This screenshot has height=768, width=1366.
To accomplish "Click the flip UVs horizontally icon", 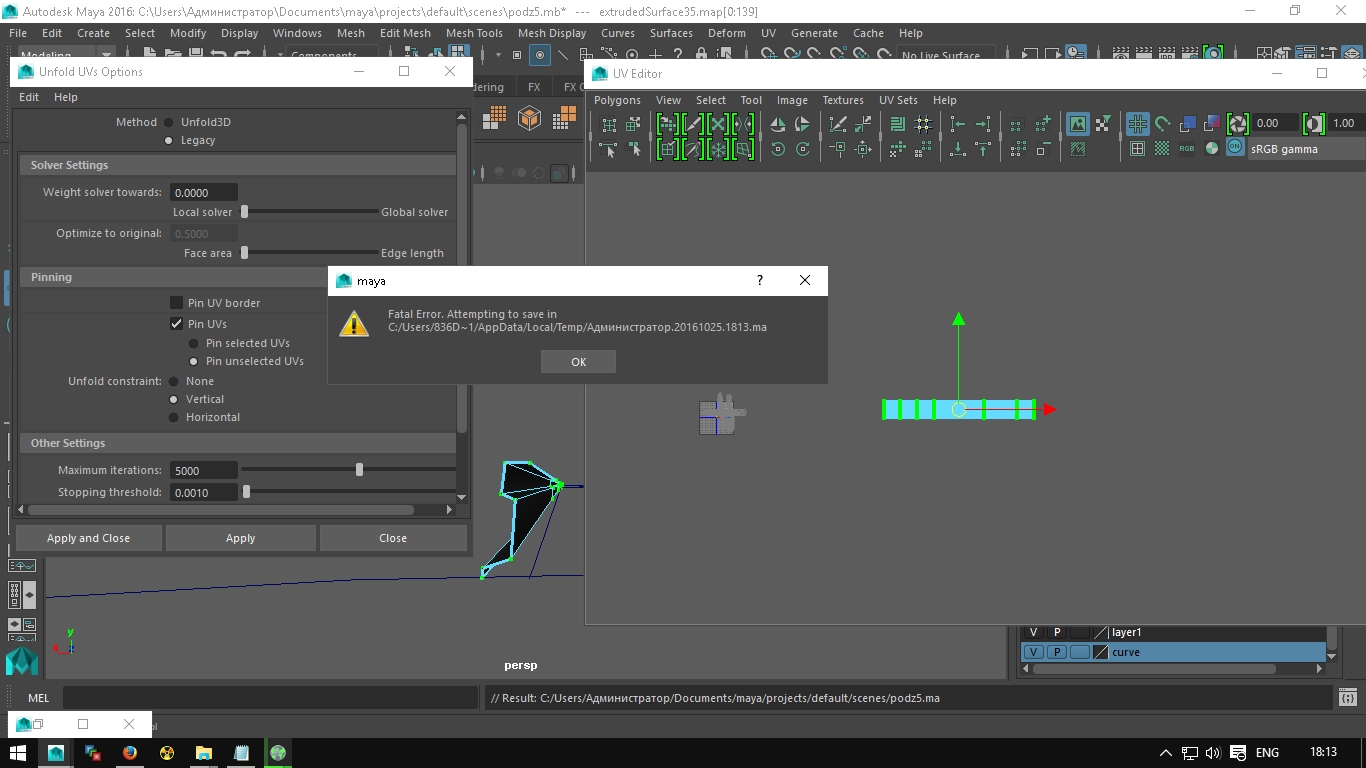I will 778,124.
